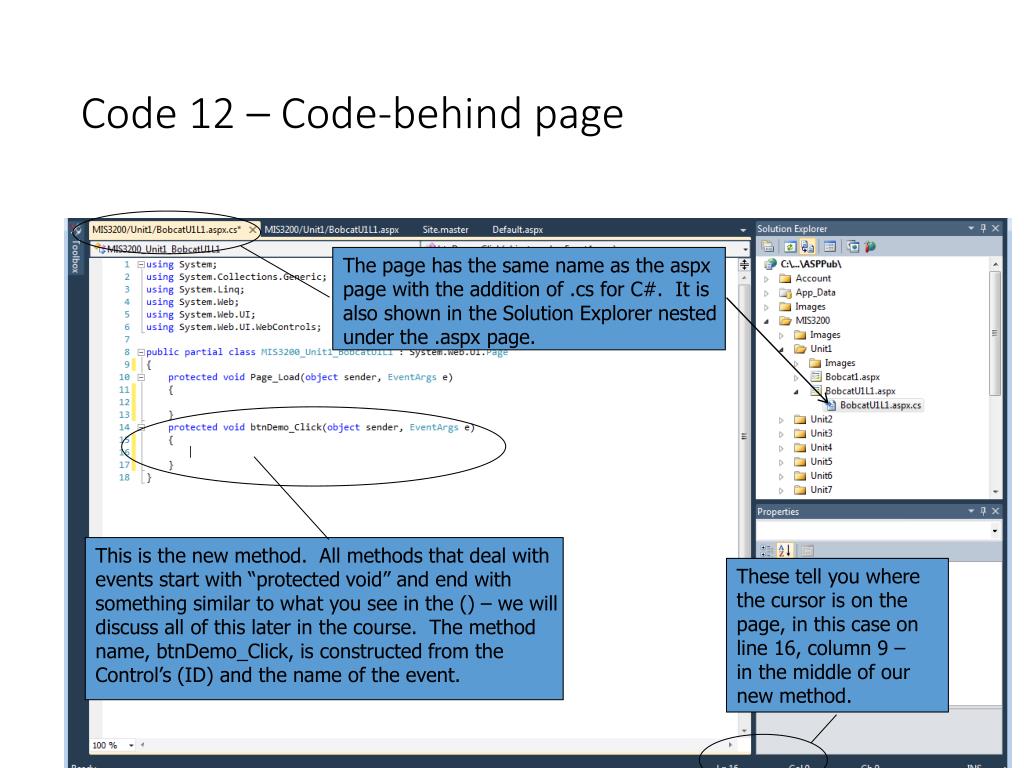The width and height of the screenshot is (1024, 768).
Task: Click the Property Pages icon in Properties
Action: tap(807, 551)
